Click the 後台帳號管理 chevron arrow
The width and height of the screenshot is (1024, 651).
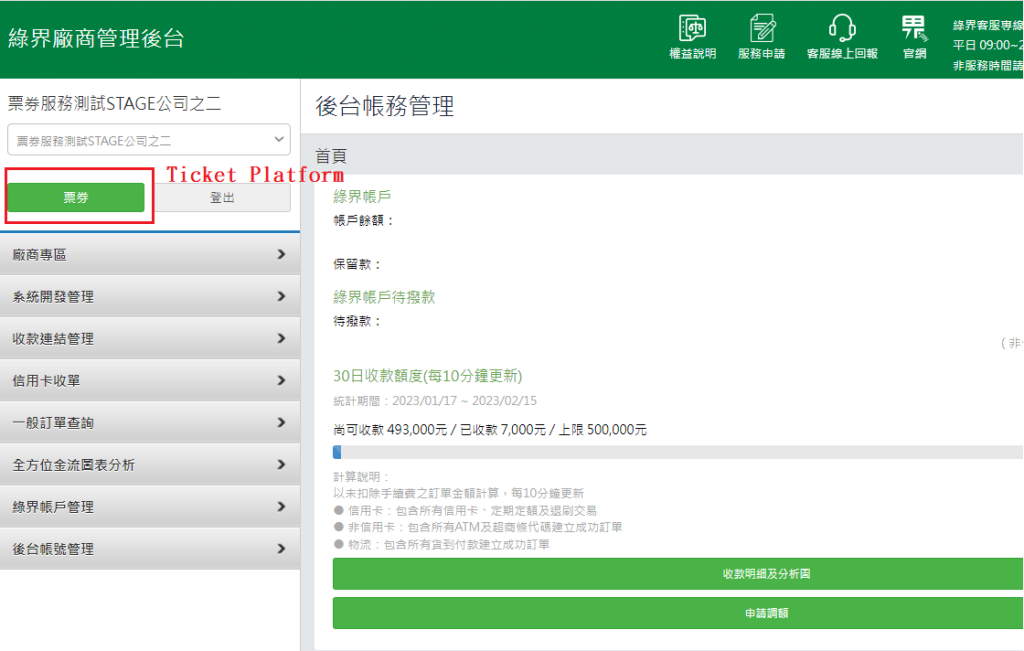click(x=281, y=549)
